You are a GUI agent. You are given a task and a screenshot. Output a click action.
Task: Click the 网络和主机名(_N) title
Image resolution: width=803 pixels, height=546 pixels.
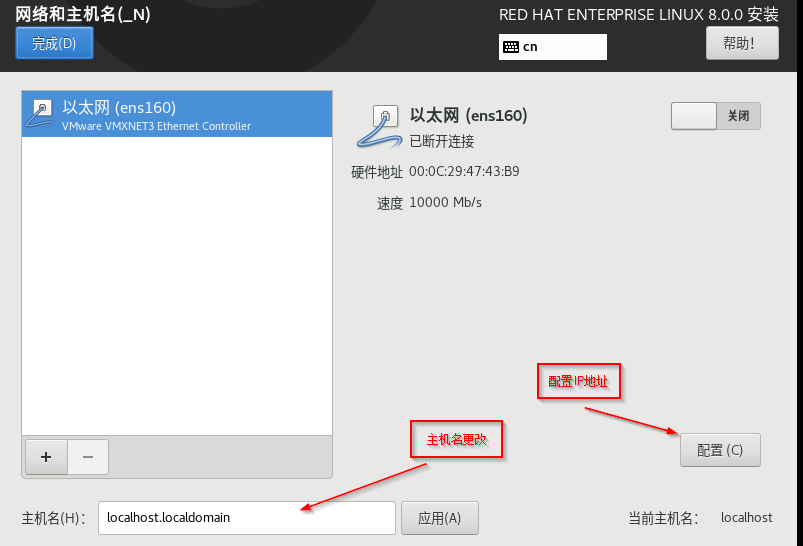82,14
